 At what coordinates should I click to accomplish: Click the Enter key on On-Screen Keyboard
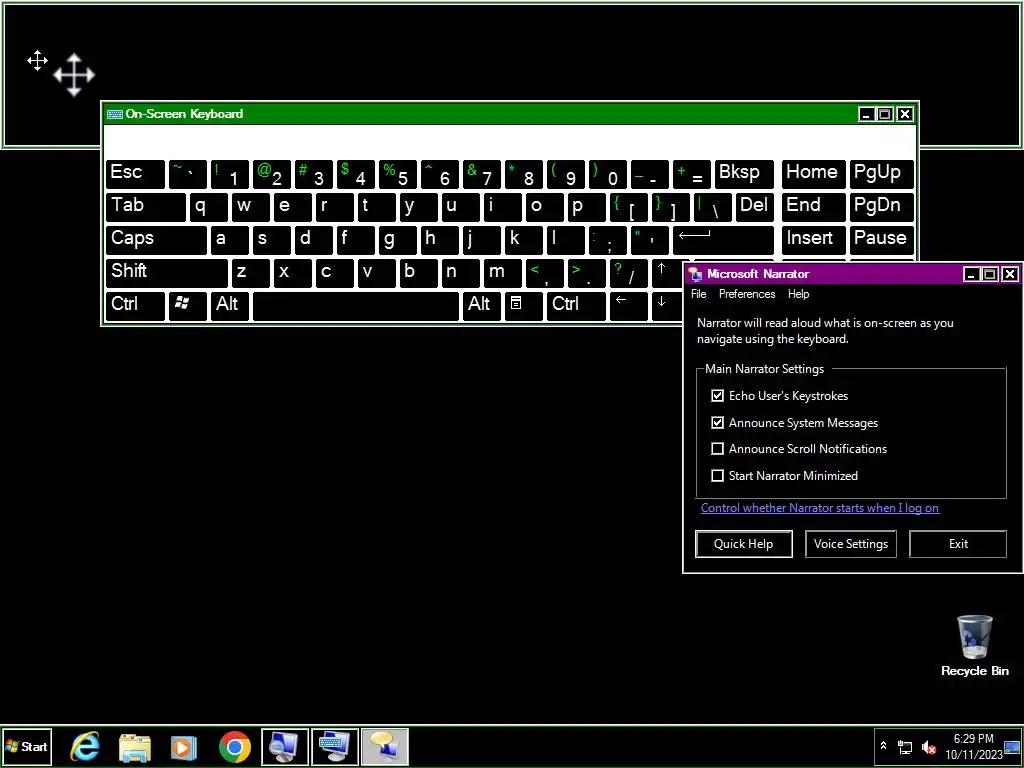coord(723,240)
